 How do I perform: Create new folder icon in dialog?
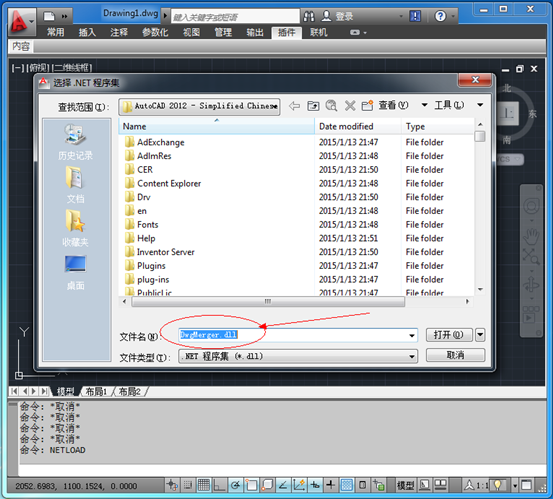point(367,105)
